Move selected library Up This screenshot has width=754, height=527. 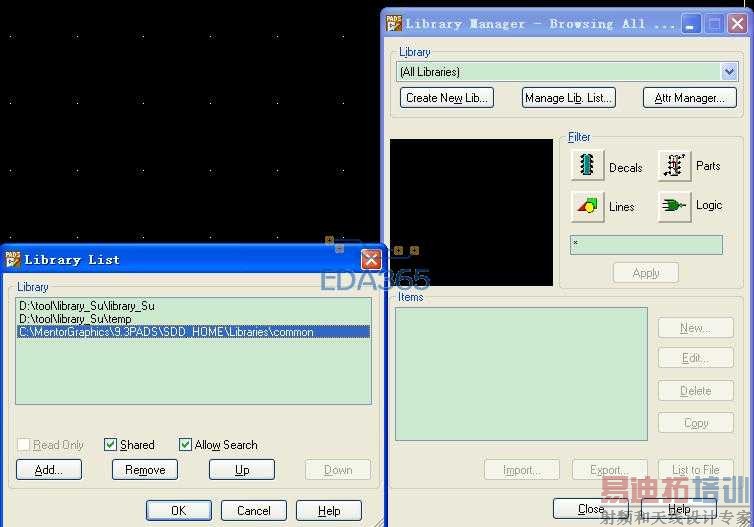tap(242, 469)
